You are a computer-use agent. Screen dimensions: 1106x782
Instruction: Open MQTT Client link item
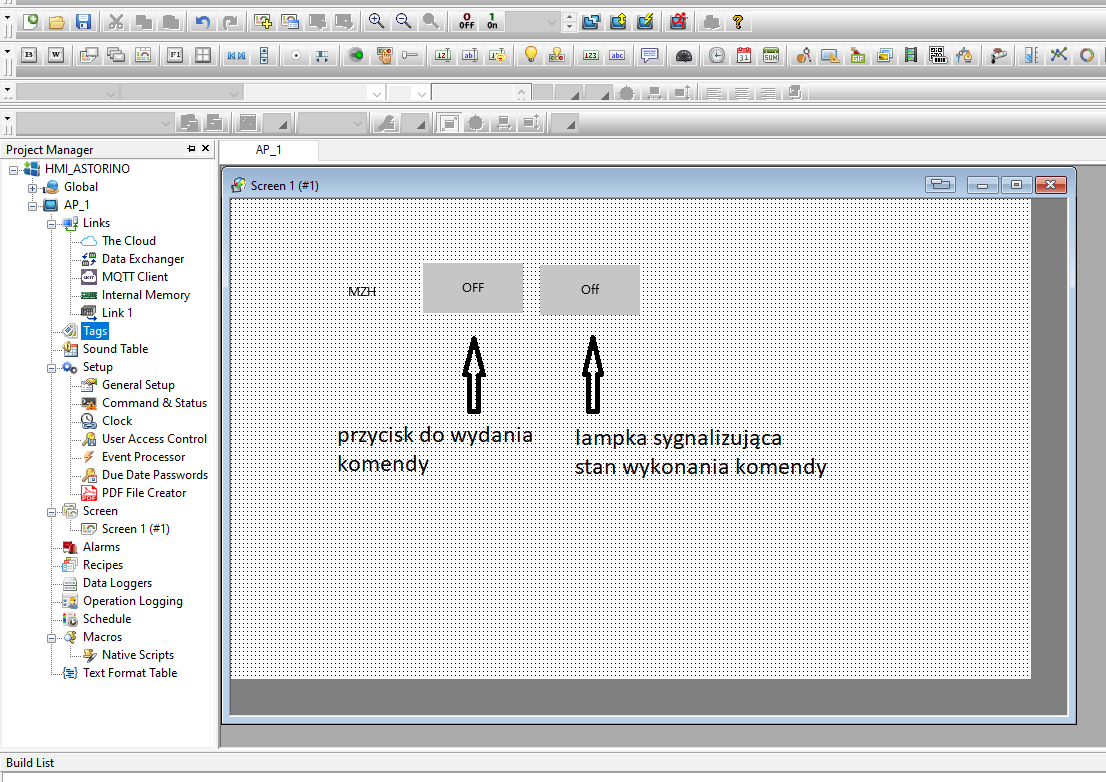(x=135, y=277)
